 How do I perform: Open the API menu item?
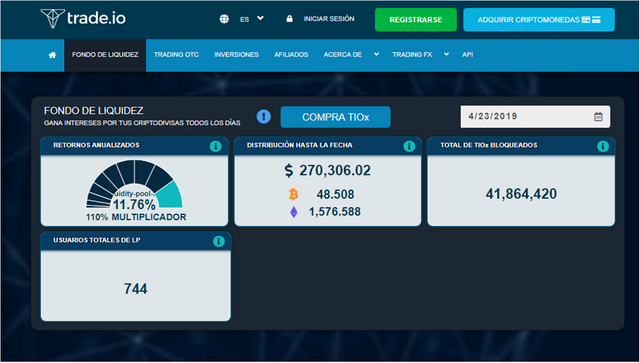[467, 55]
